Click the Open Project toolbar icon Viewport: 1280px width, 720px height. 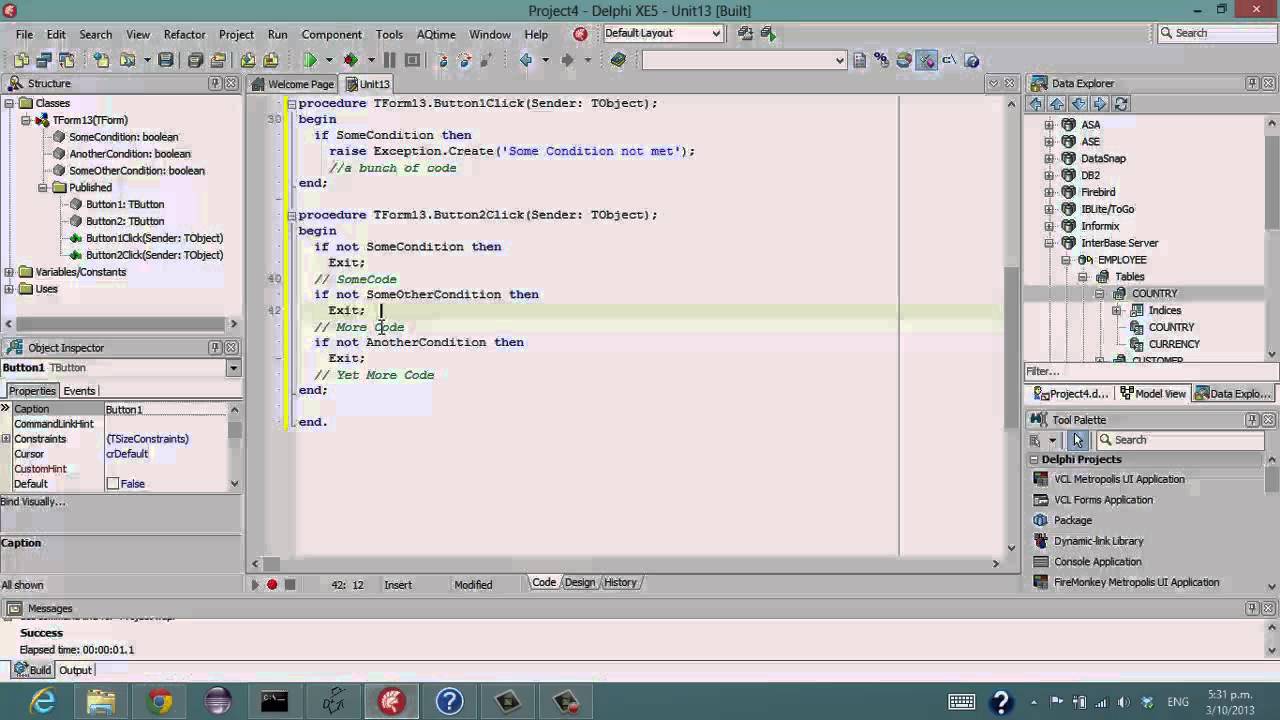[x=217, y=60]
